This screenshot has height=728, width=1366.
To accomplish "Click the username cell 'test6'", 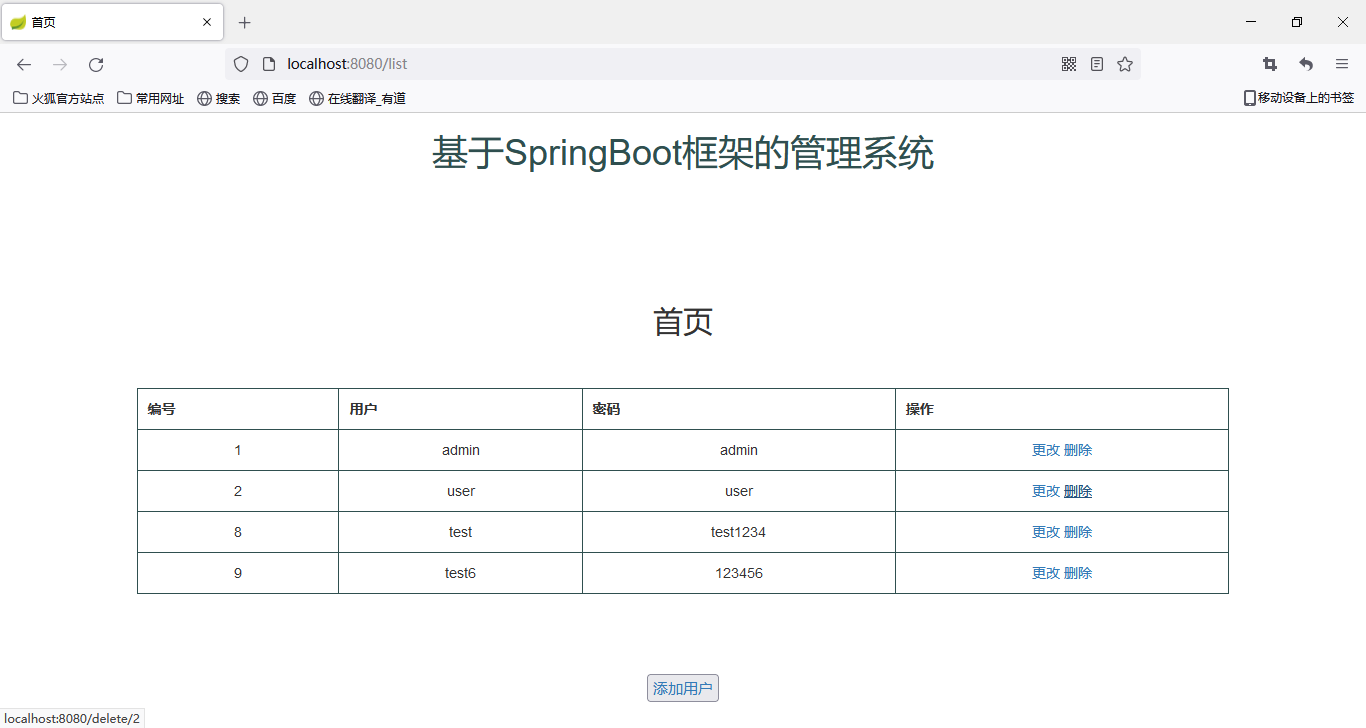I will coord(460,573).
